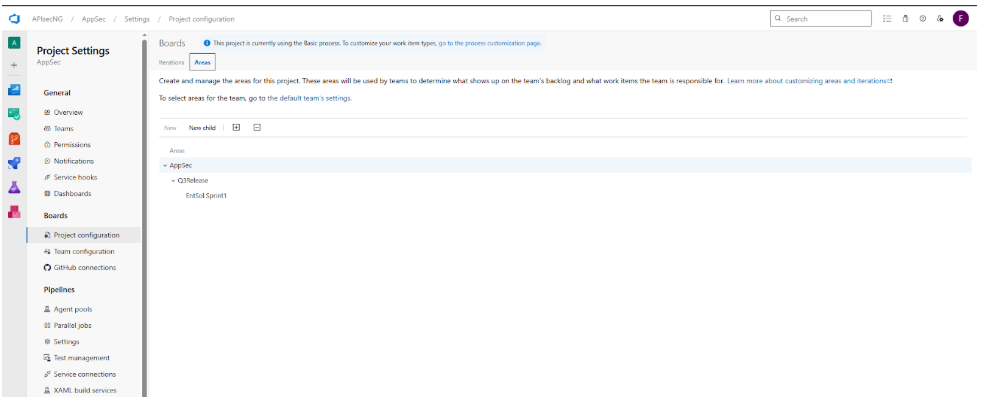
Task: Select the EntSol Sprint1 area row
Action: click(206, 196)
